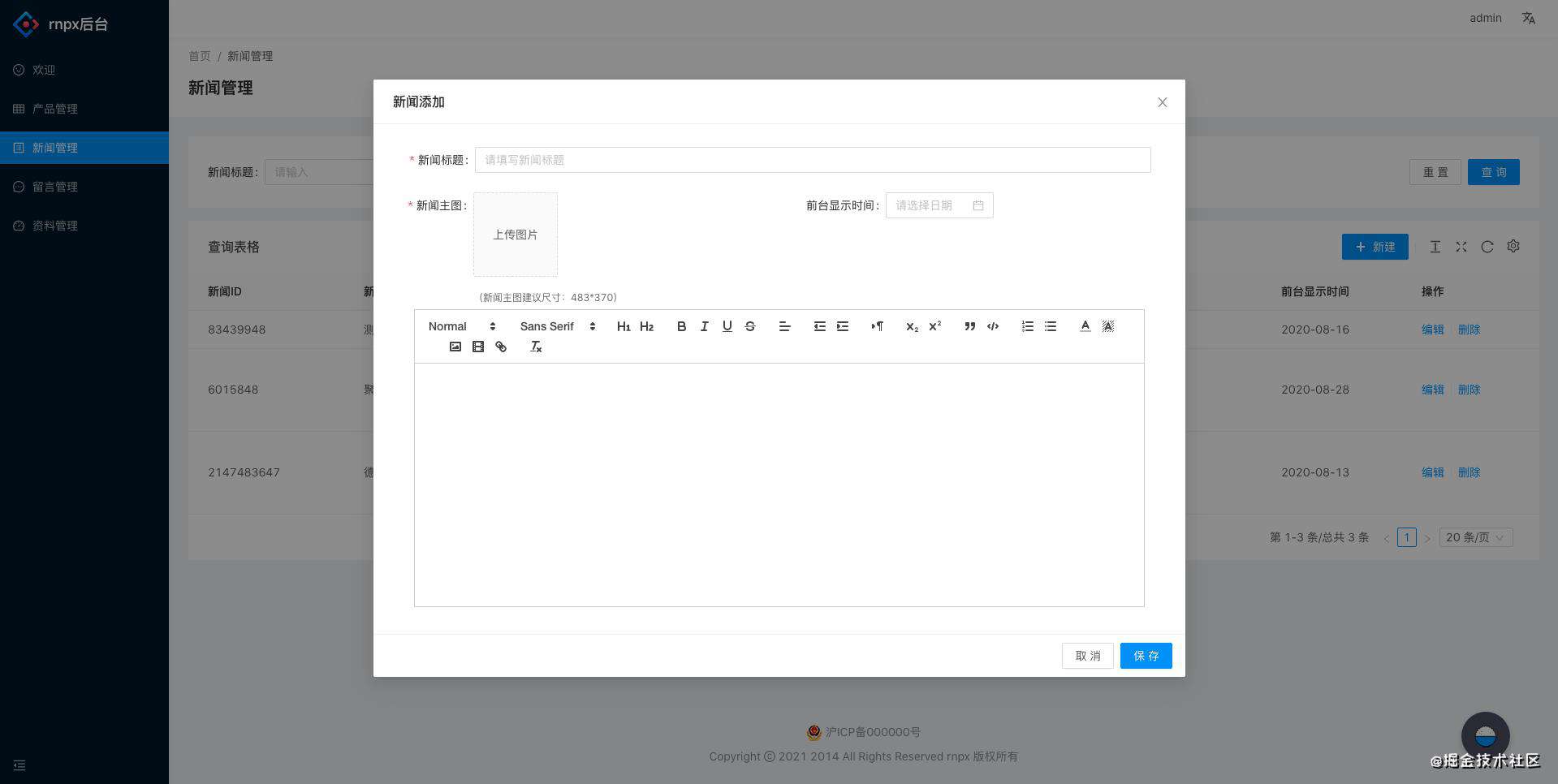The image size is (1558, 784).
Task: Open 资料管理 in the sidebar
Action: 84,226
